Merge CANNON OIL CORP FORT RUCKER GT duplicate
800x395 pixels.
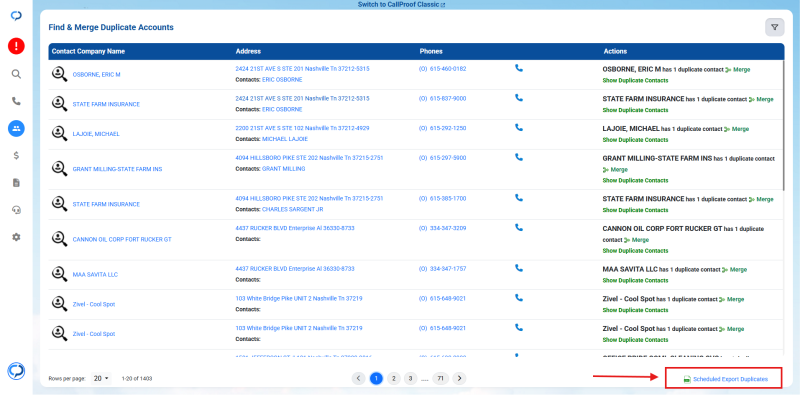click(x=636, y=240)
